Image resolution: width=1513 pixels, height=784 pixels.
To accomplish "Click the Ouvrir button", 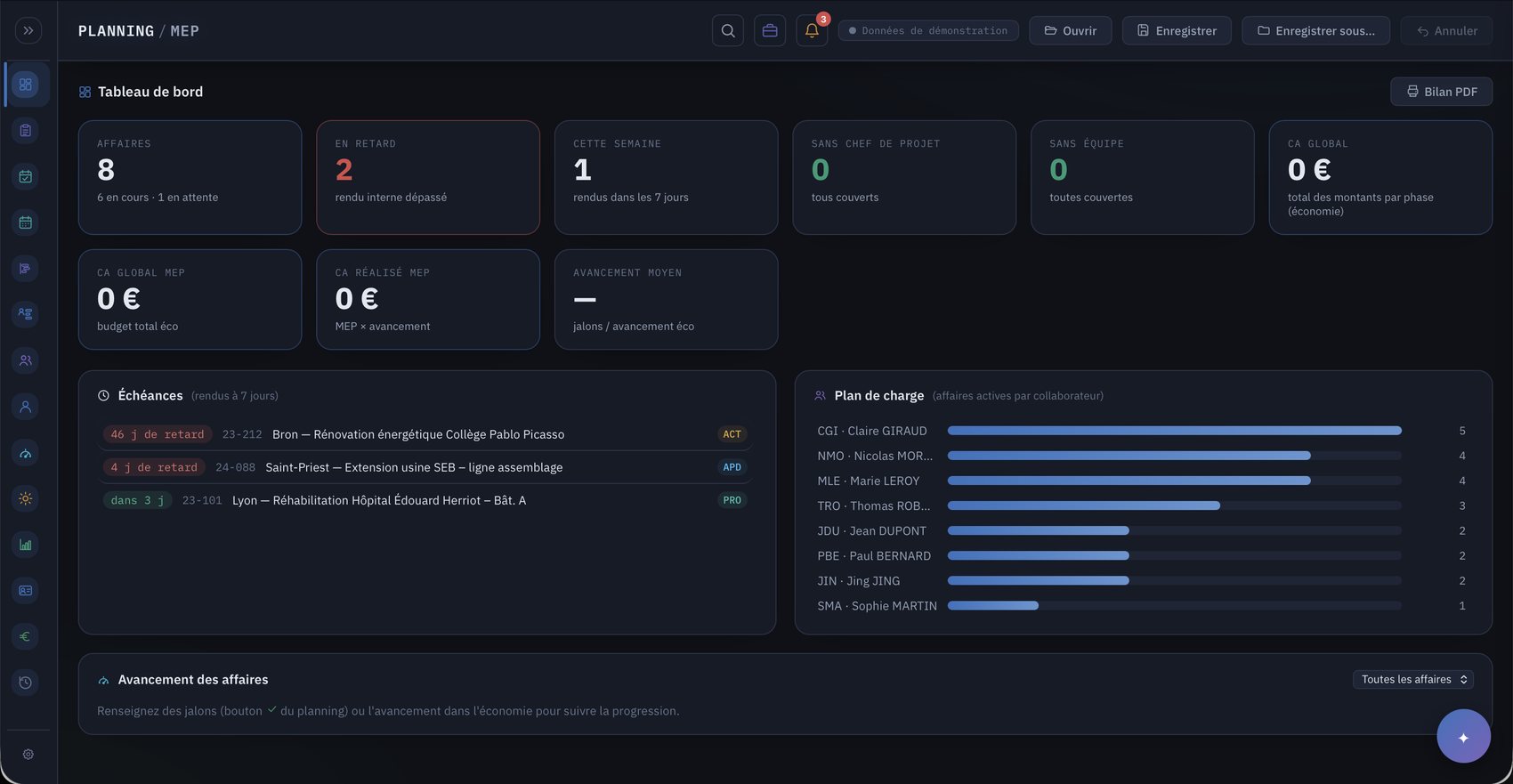I will point(1071,30).
